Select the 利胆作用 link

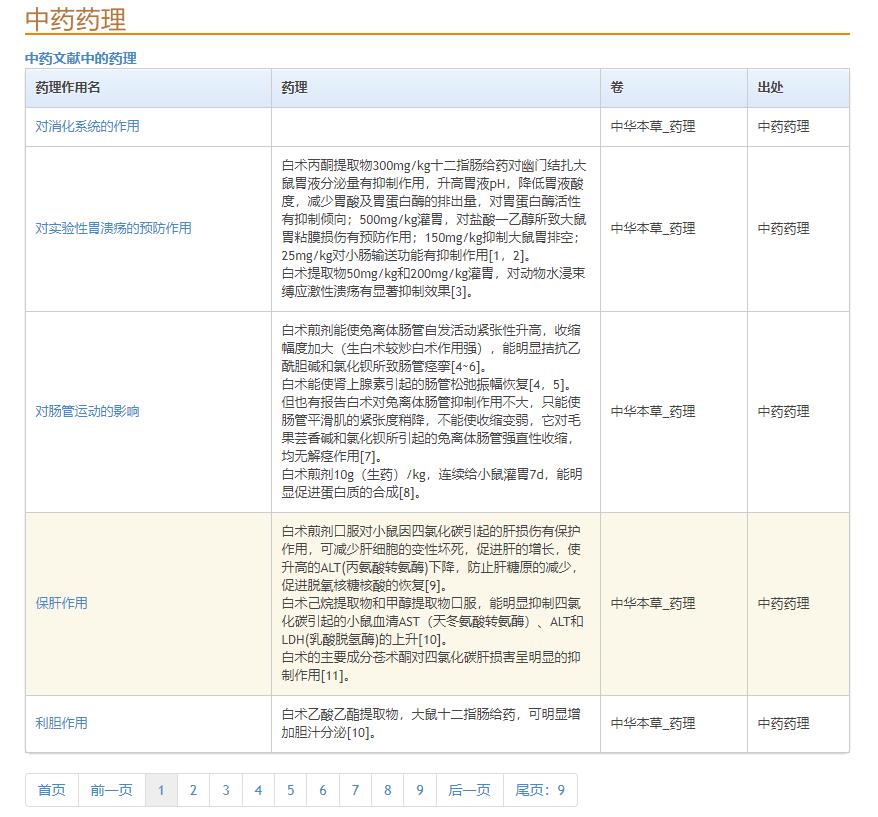(x=62, y=723)
